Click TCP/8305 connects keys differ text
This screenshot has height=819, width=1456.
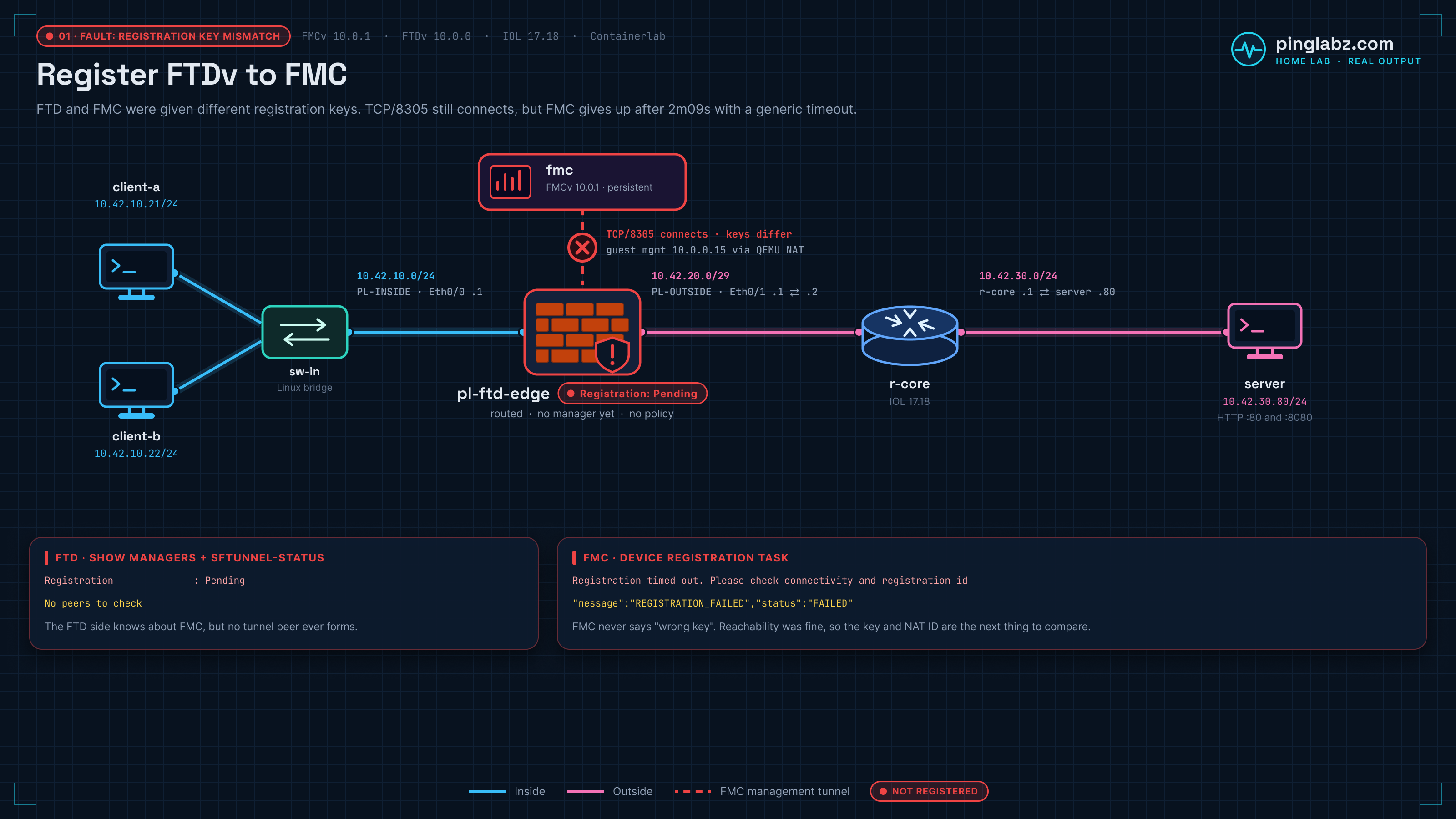(698, 234)
